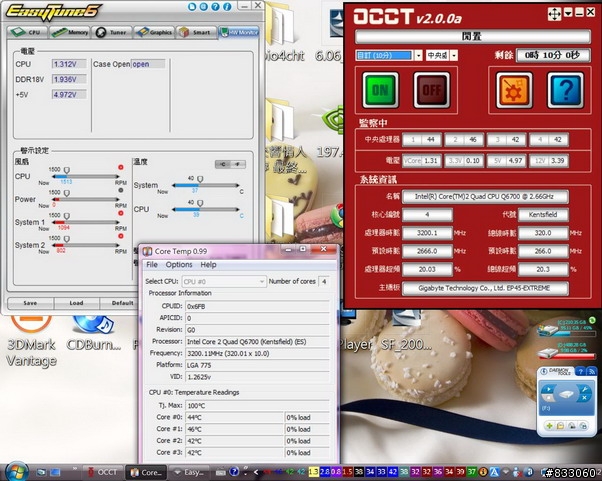The height and width of the screenshot is (481, 602).
Task: Click the OCCT taskbar button
Action: pyautogui.click(x=104, y=472)
